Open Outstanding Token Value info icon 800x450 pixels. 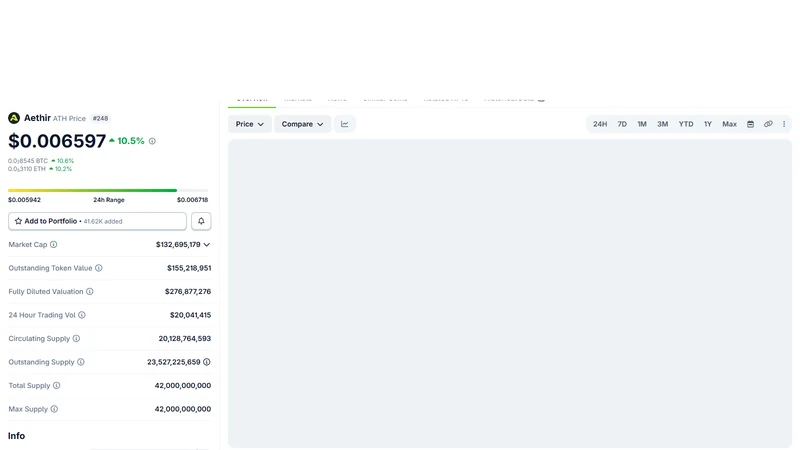(x=98, y=268)
